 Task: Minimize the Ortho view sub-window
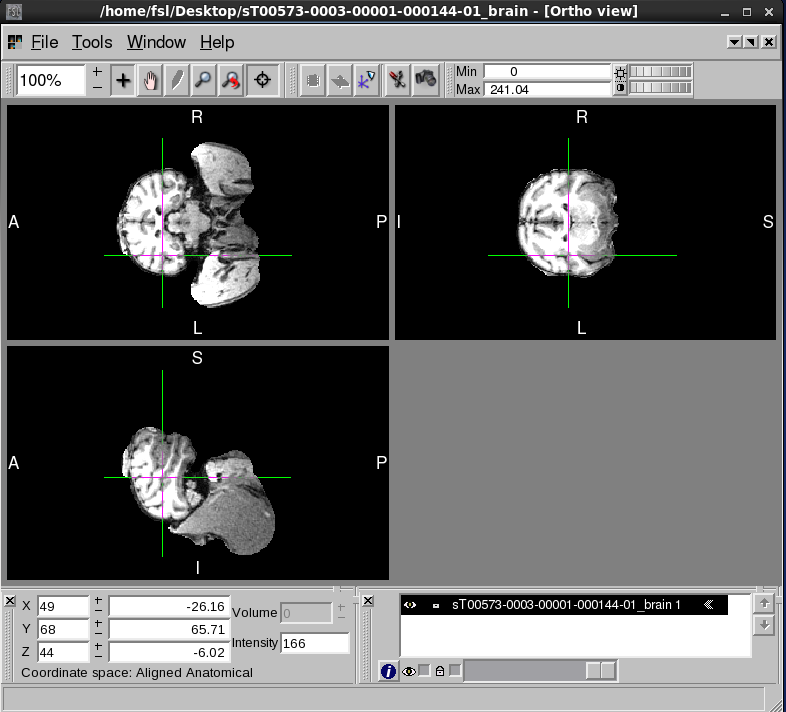(734, 42)
